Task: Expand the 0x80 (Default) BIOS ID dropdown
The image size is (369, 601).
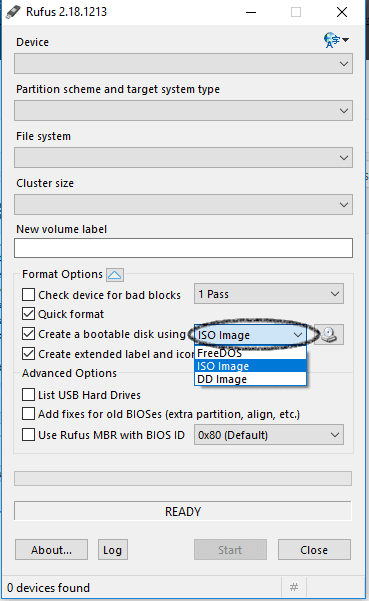Action: [269, 435]
